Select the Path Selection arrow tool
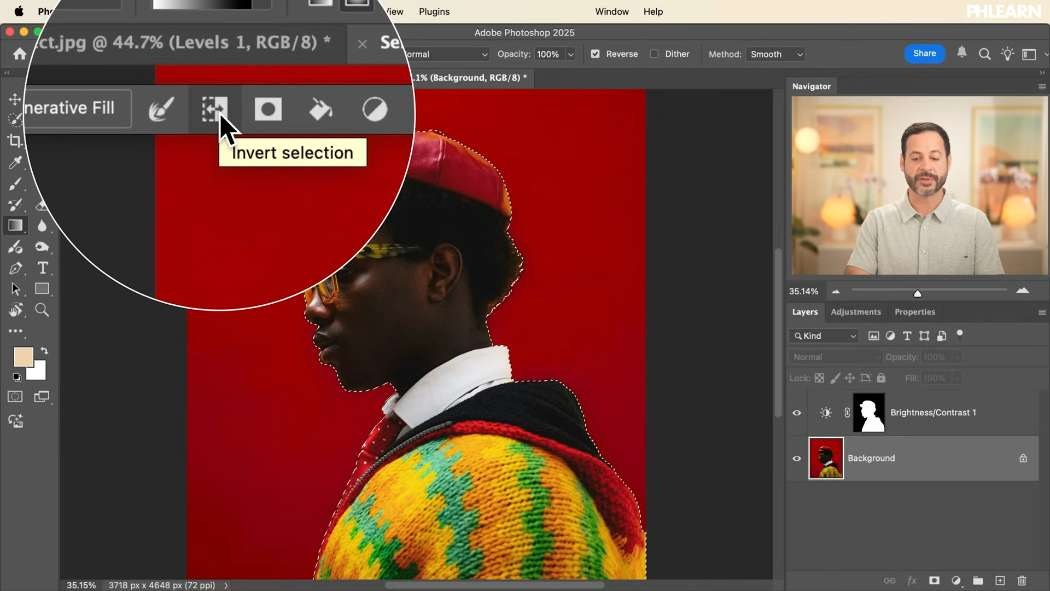This screenshot has width=1050, height=591. click(x=15, y=289)
